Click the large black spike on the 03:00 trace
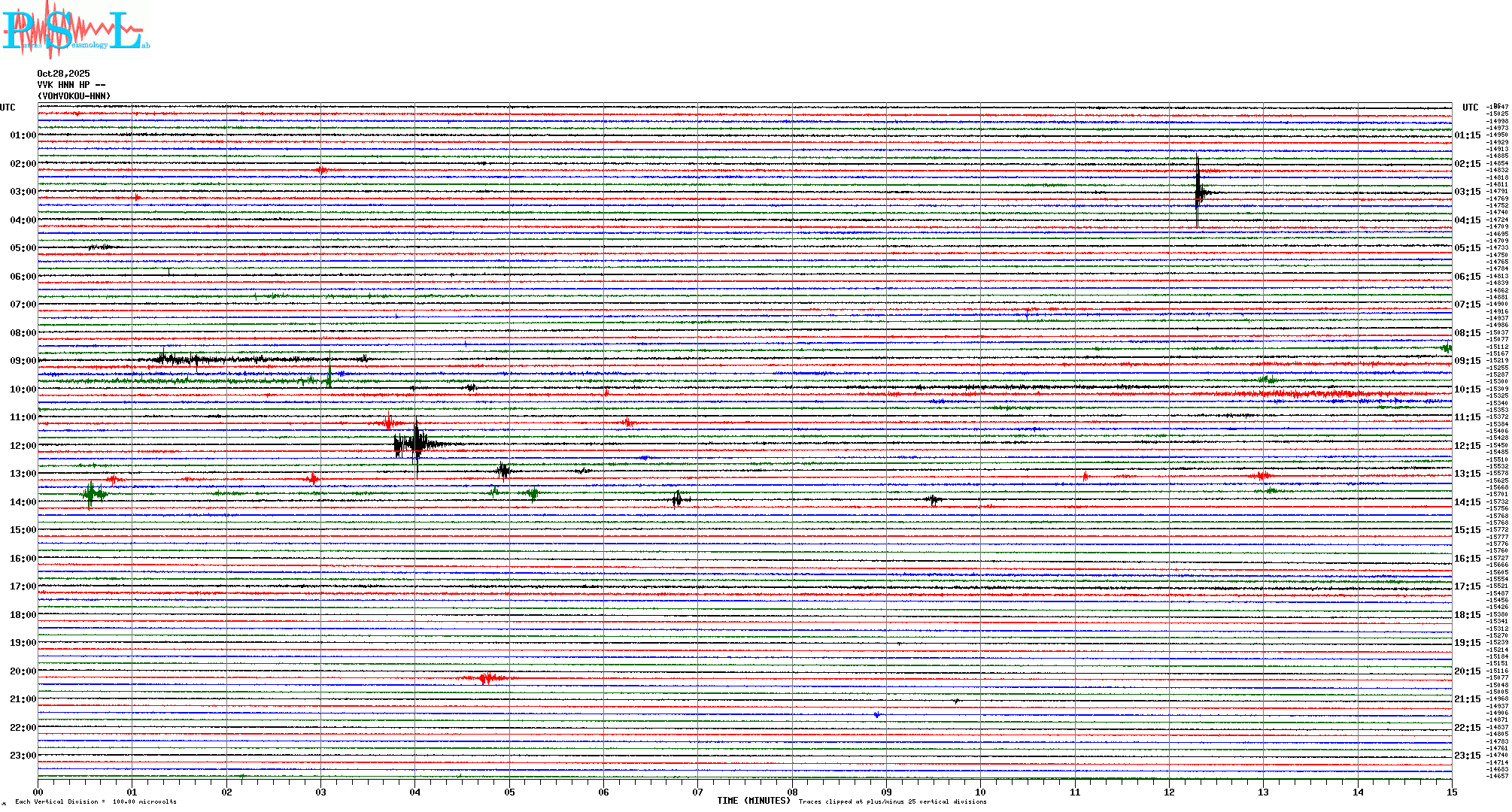This screenshot has height=812, width=1512. 1198,192
